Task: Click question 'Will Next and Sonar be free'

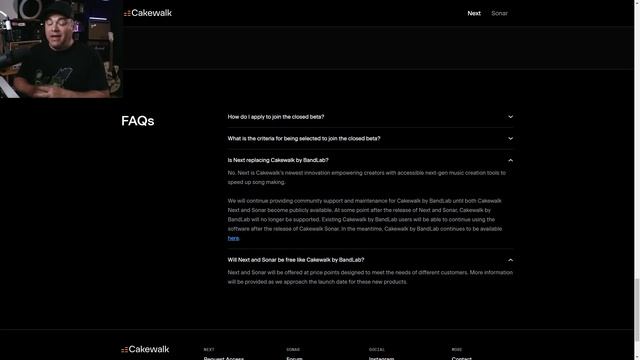Action: tap(296, 260)
